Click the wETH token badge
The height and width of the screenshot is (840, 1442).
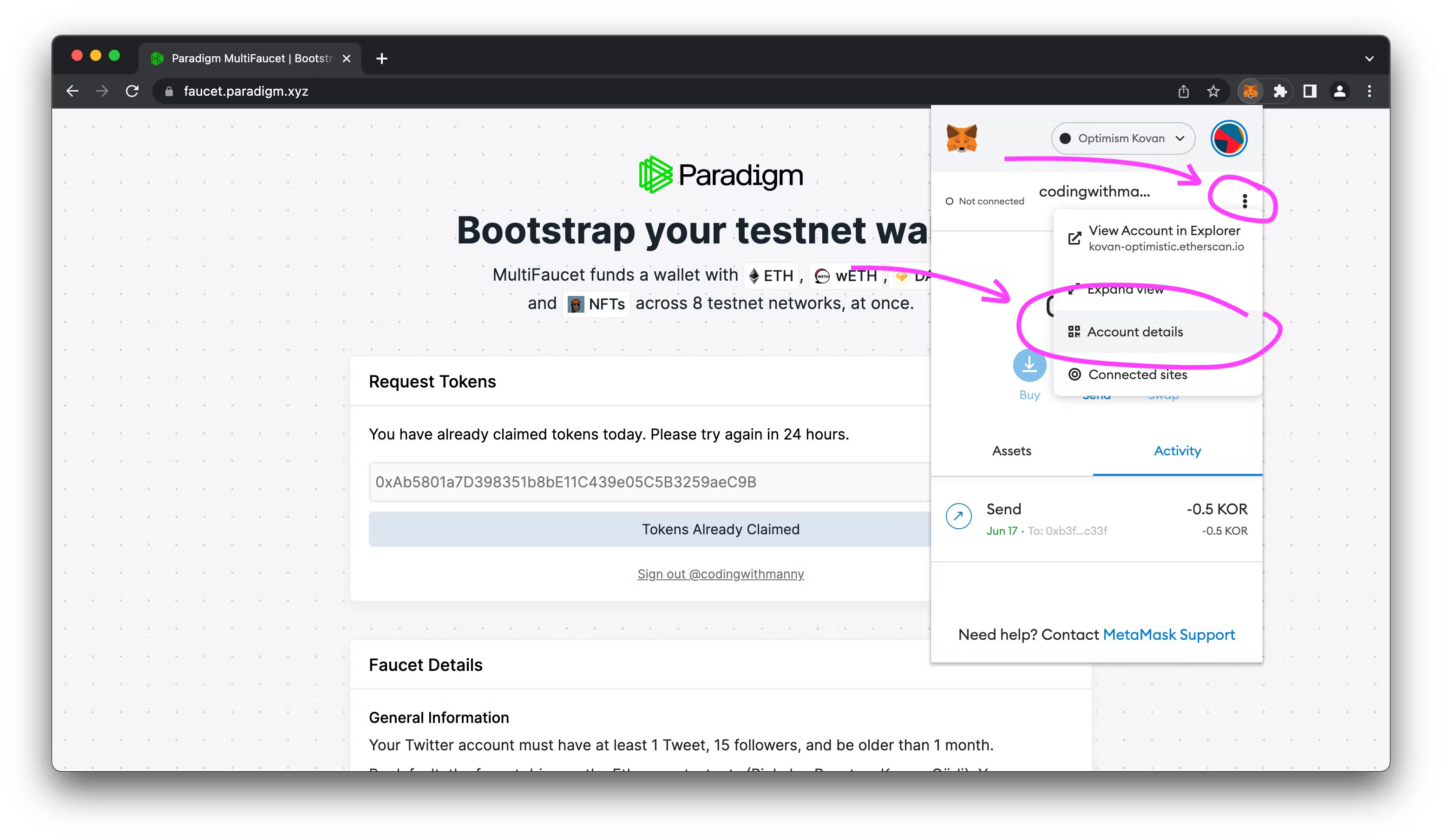tap(846, 276)
